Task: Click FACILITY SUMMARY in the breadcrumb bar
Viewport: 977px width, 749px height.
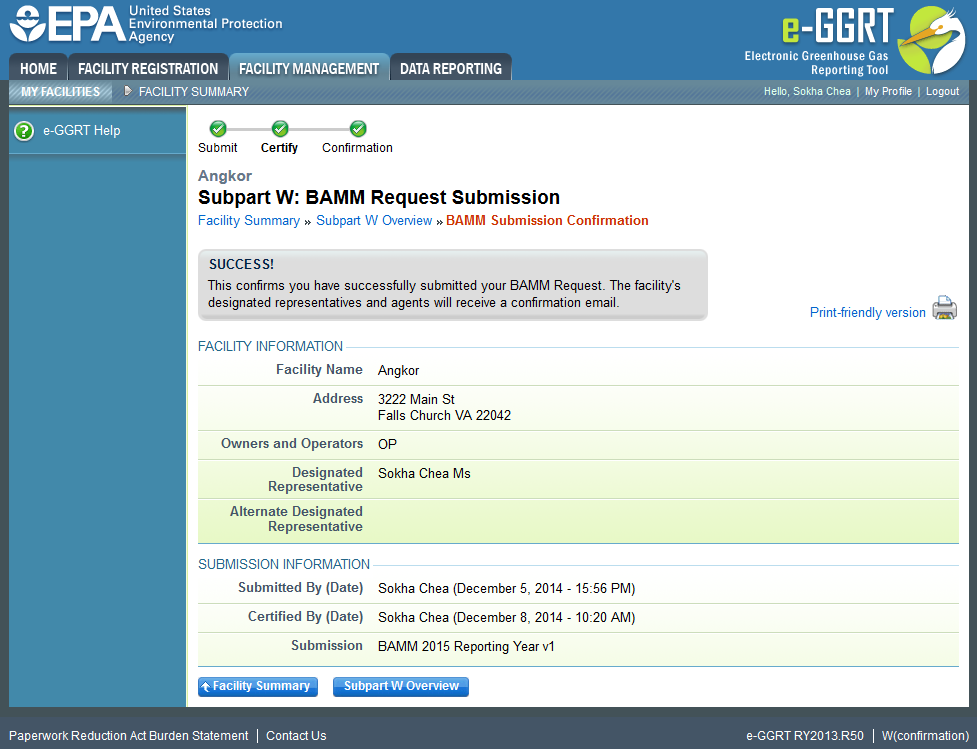Action: tap(193, 91)
